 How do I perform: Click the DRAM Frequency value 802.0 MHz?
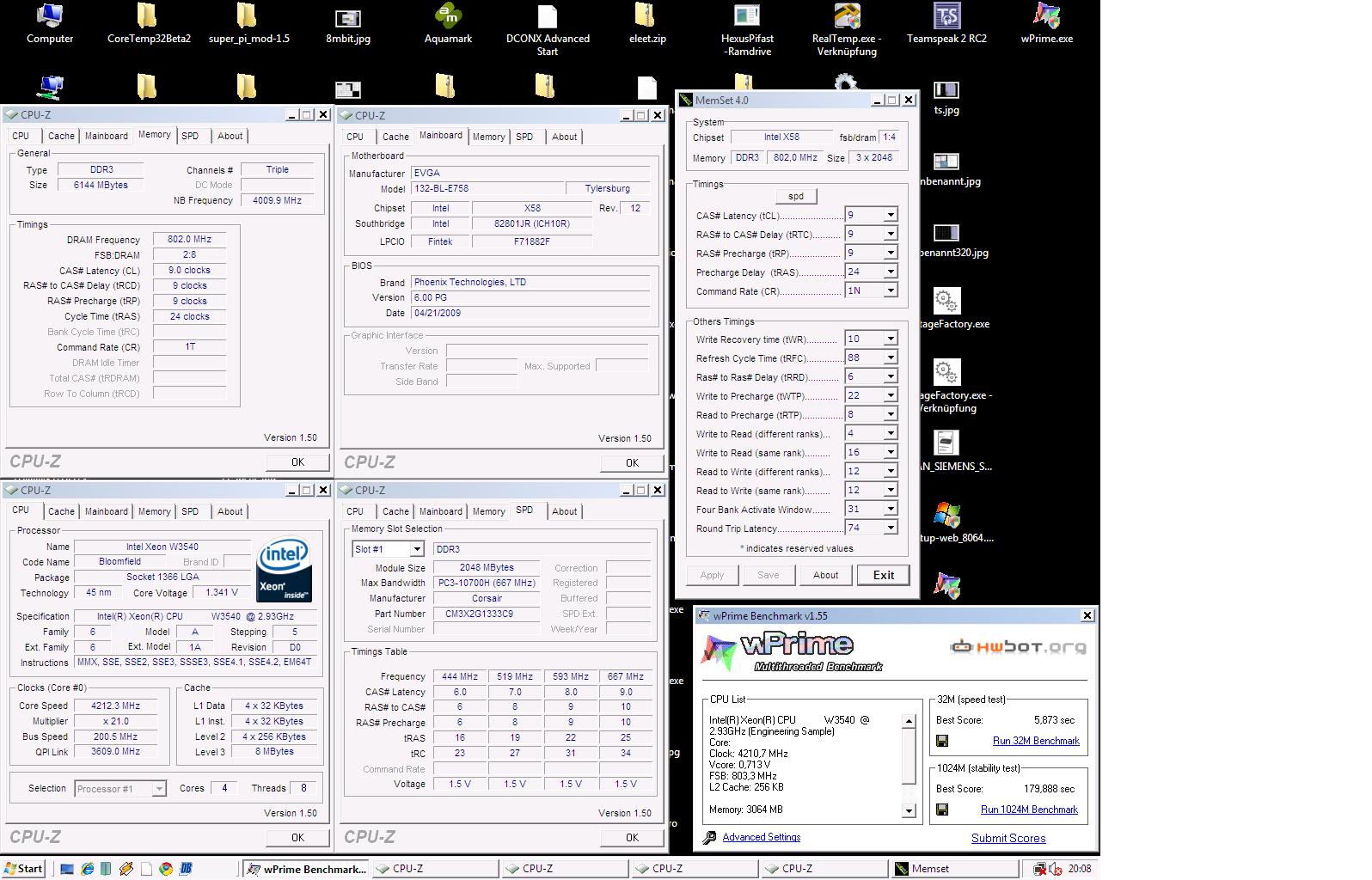pos(189,239)
